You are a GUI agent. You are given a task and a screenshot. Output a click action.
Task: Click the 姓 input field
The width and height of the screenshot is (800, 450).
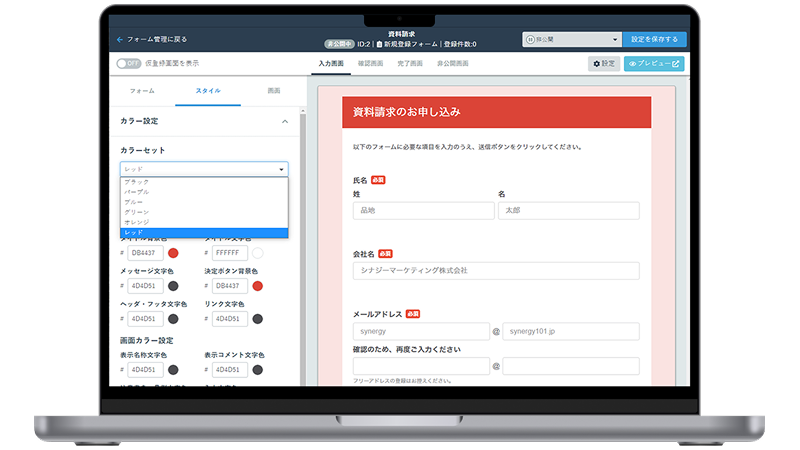point(423,211)
